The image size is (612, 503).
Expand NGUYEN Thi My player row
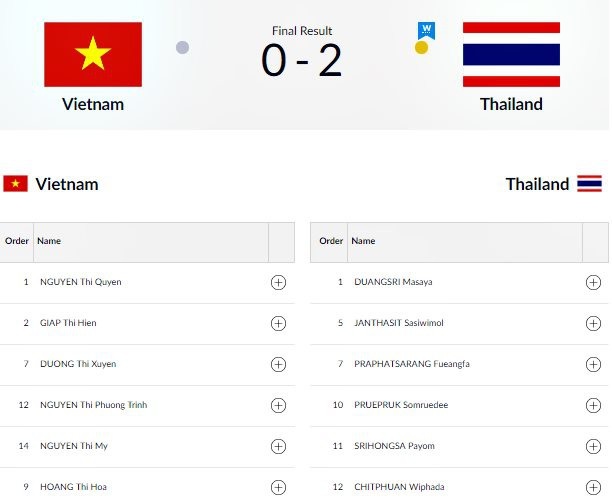point(279,446)
